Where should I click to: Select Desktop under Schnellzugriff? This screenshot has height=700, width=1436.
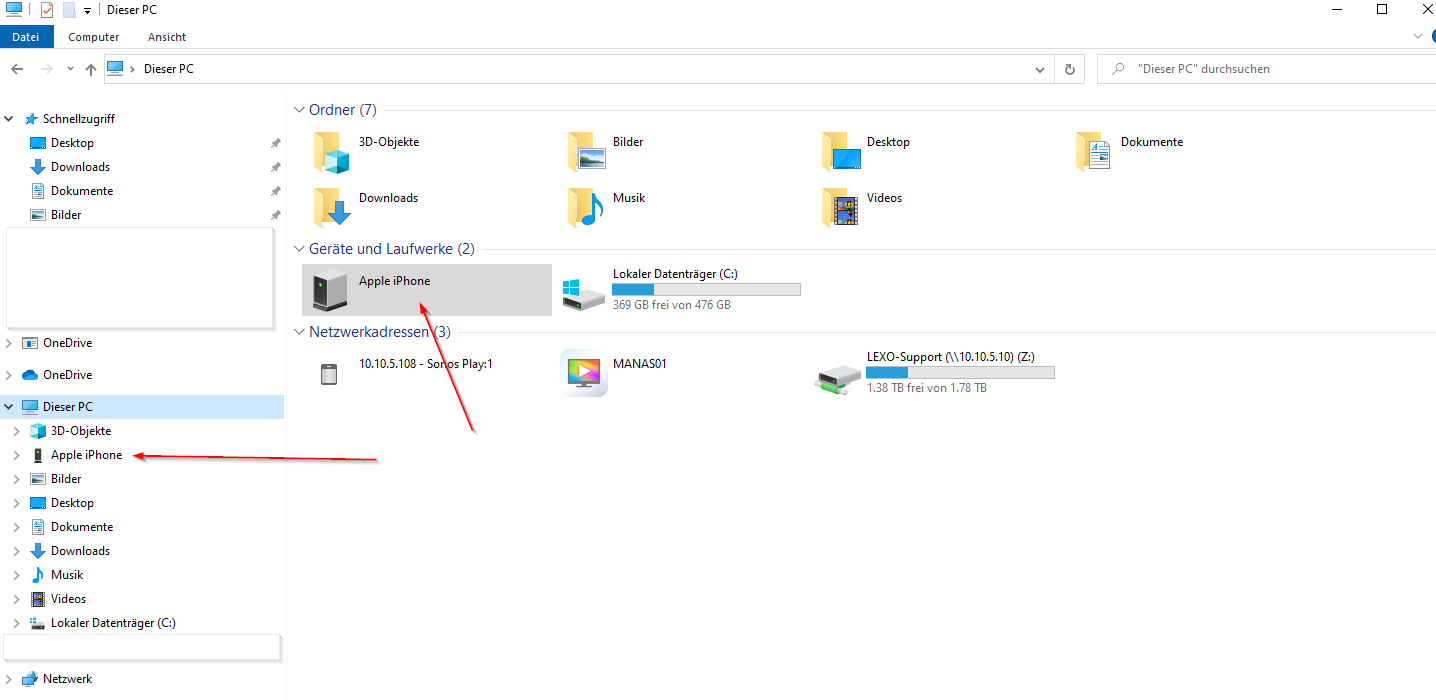[x=72, y=143]
